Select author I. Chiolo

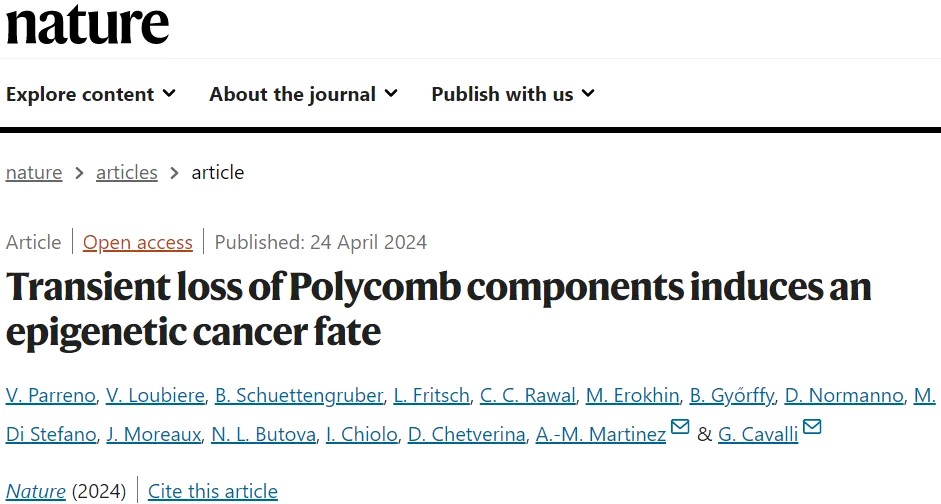[x=362, y=434]
